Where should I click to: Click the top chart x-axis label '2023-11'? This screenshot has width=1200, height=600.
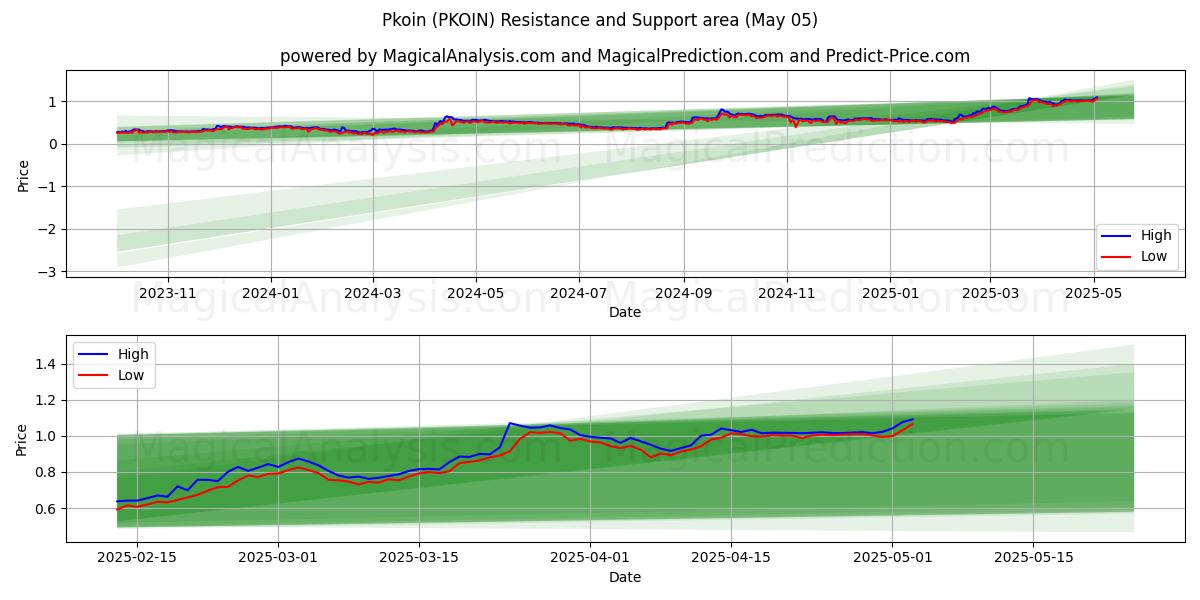(x=168, y=293)
